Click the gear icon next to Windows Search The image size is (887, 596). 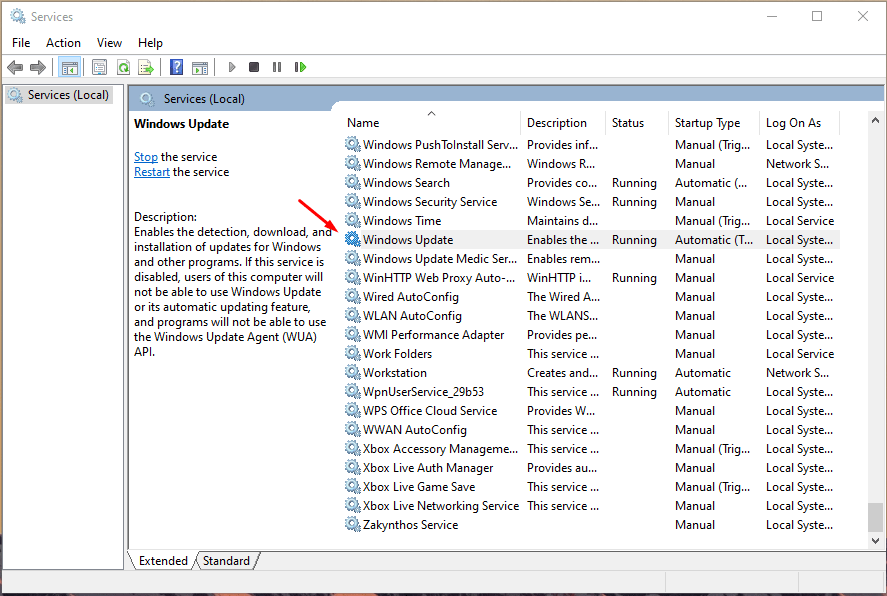coord(353,182)
